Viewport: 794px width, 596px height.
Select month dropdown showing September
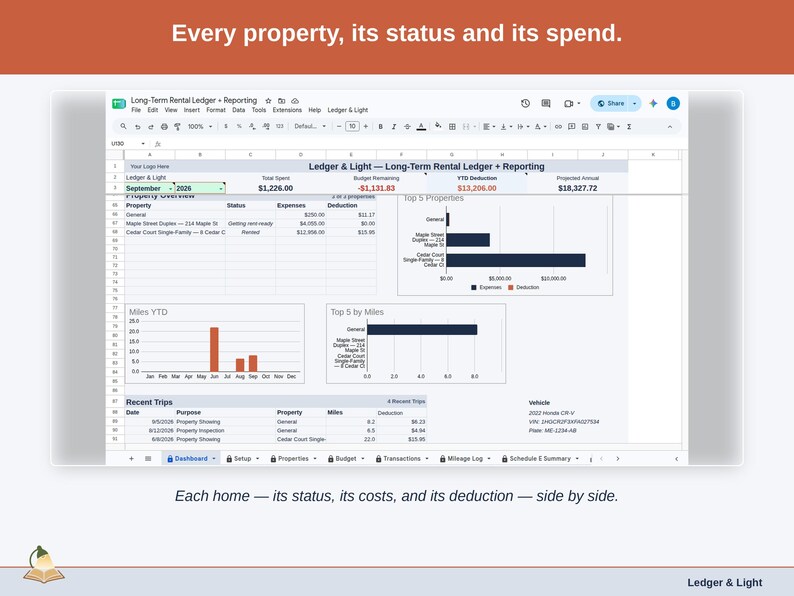click(x=149, y=188)
